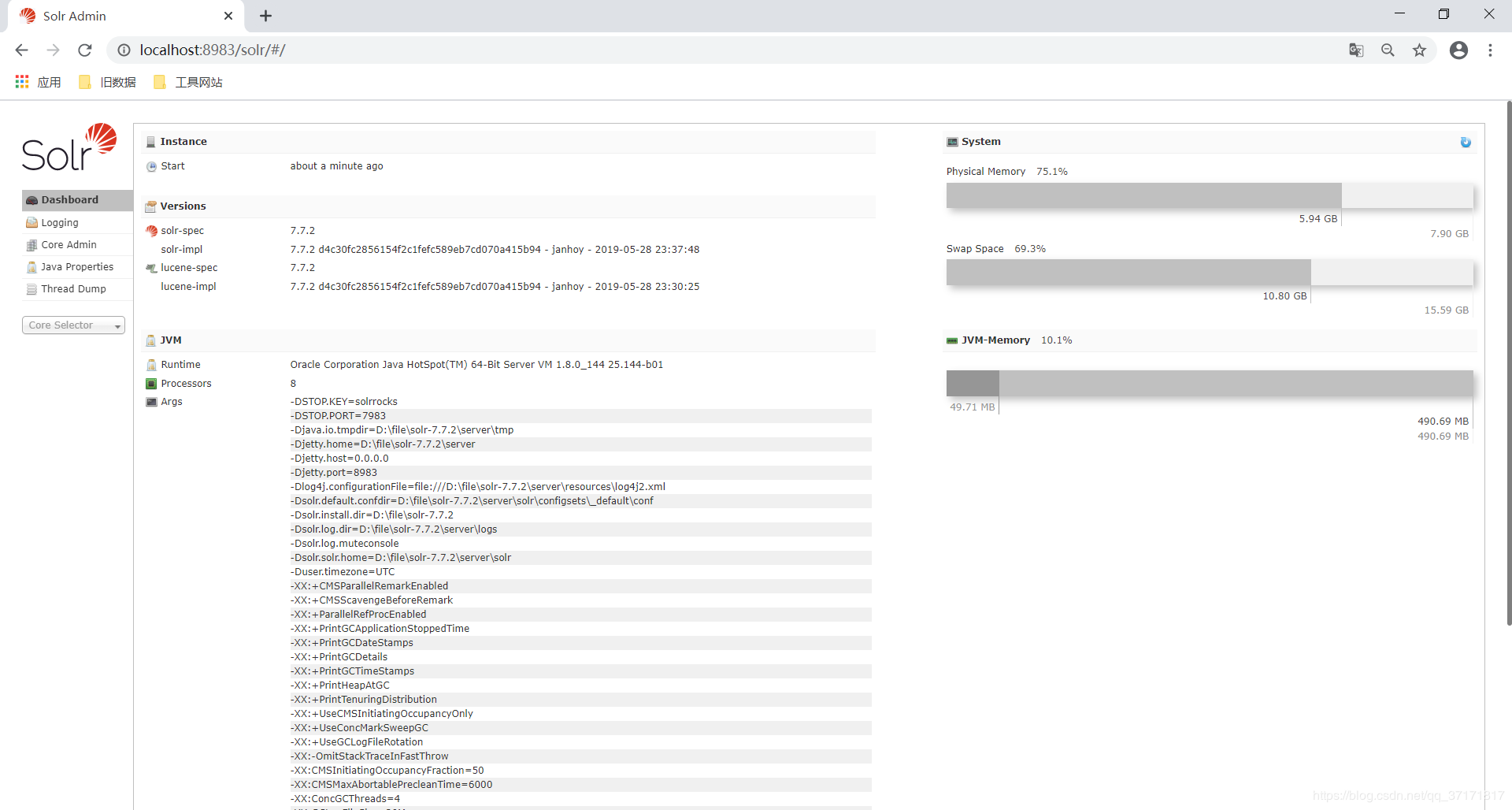Expand the Core Selector dropdown

click(73, 325)
